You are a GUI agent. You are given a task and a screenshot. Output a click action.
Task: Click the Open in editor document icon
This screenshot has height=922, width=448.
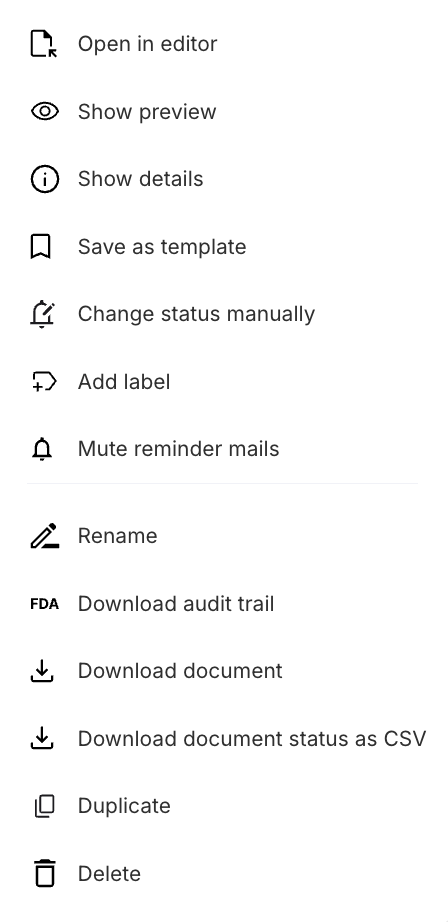point(44,44)
